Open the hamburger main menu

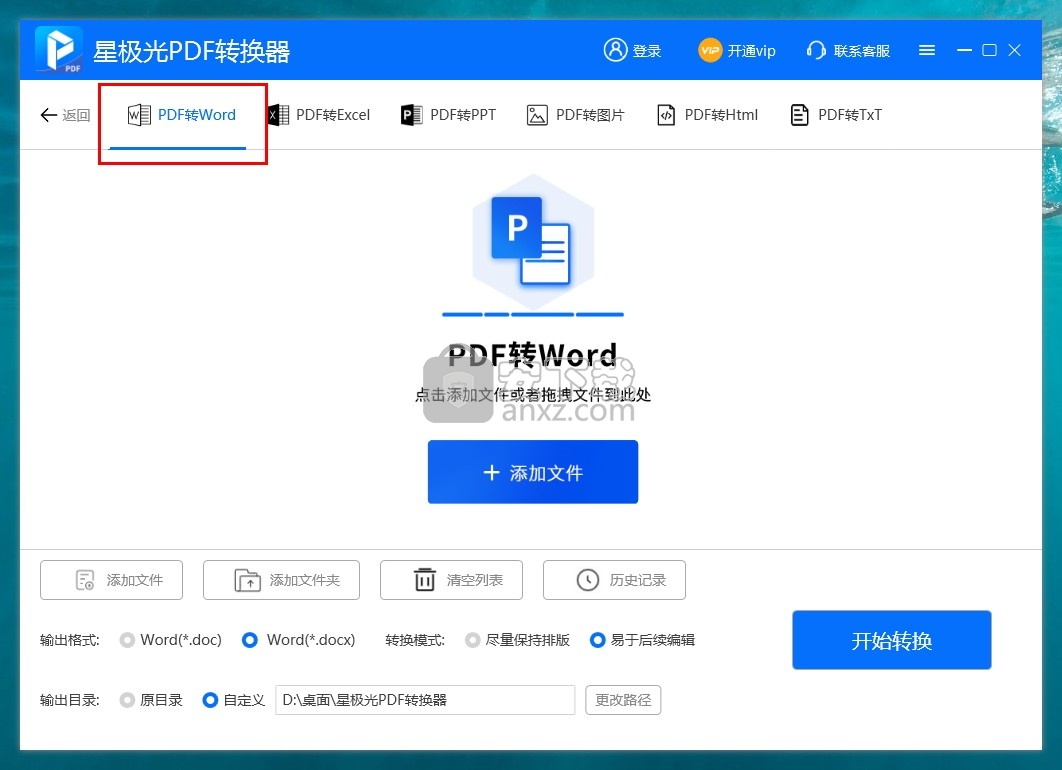[927, 50]
